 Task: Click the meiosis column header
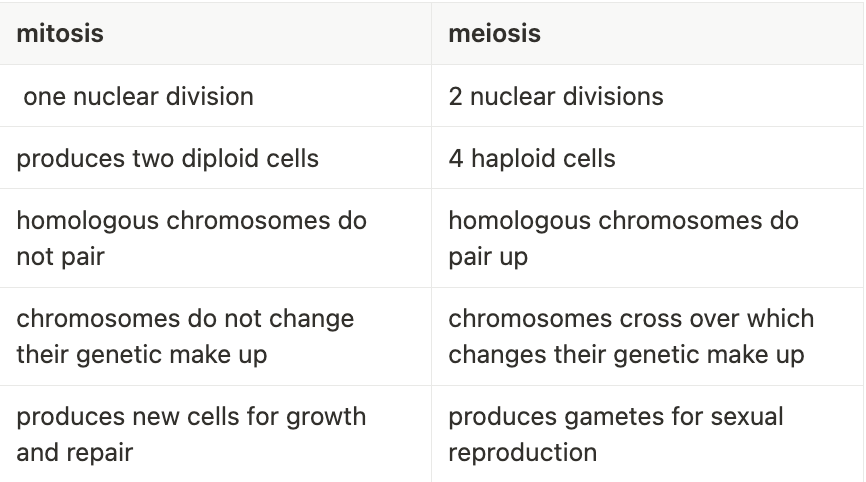point(647,33)
